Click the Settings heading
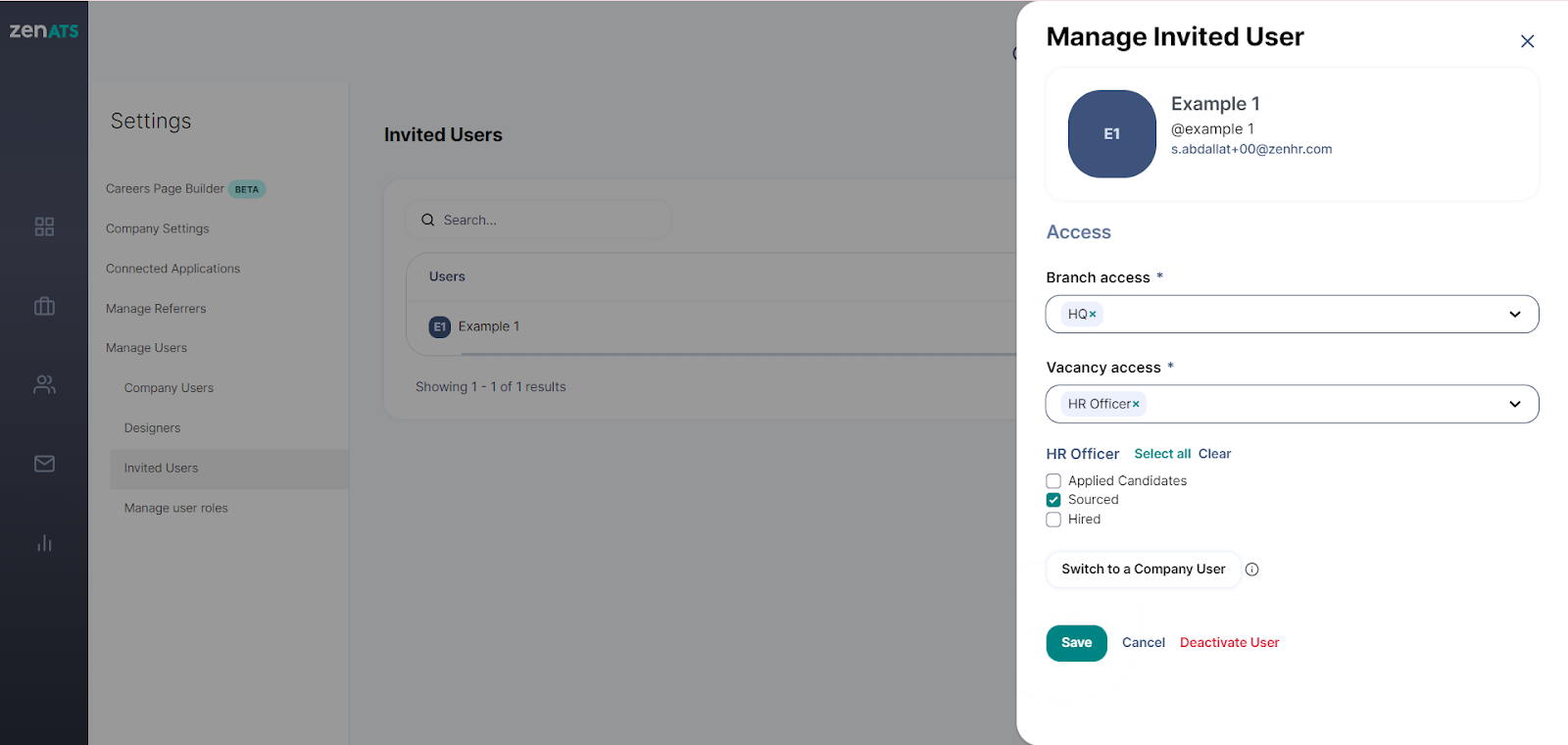Image resolution: width=1568 pixels, height=745 pixels. pos(151,121)
